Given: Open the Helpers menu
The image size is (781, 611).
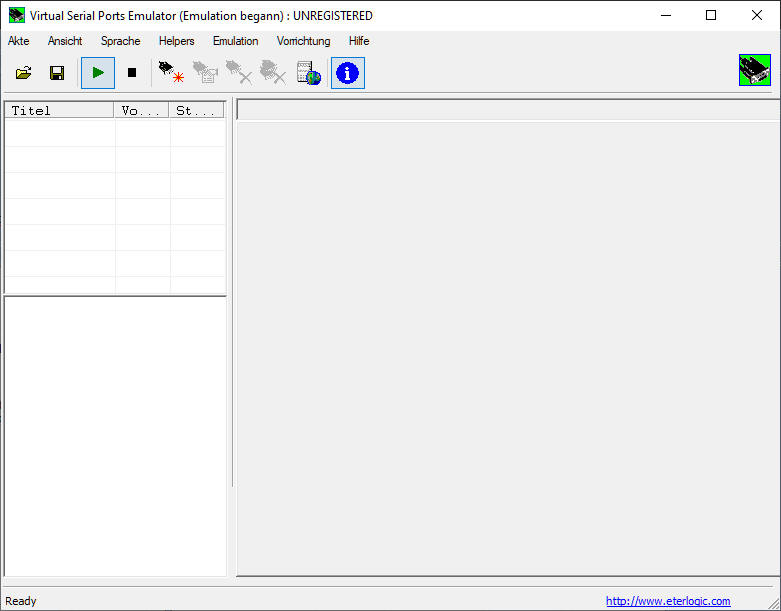Looking at the screenshot, I should (x=176, y=41).
